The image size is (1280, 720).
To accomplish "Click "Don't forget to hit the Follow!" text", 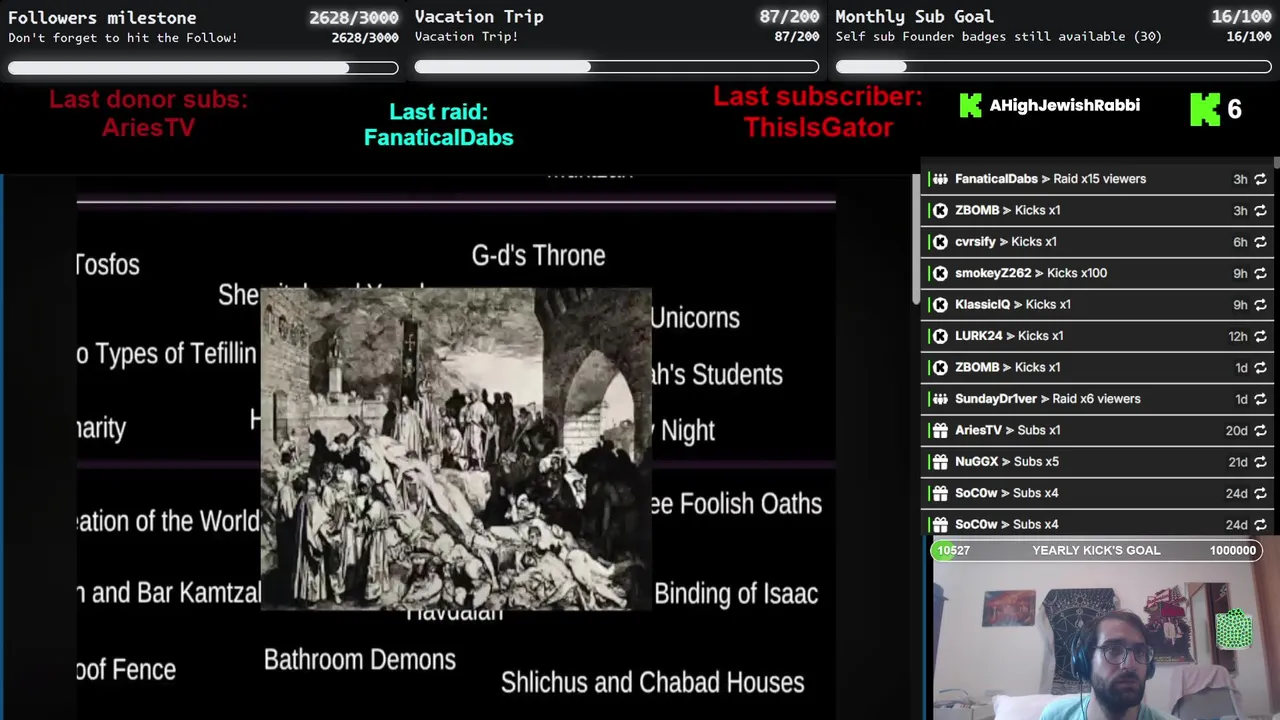I will pyautogui.click(x=123, y=38).
